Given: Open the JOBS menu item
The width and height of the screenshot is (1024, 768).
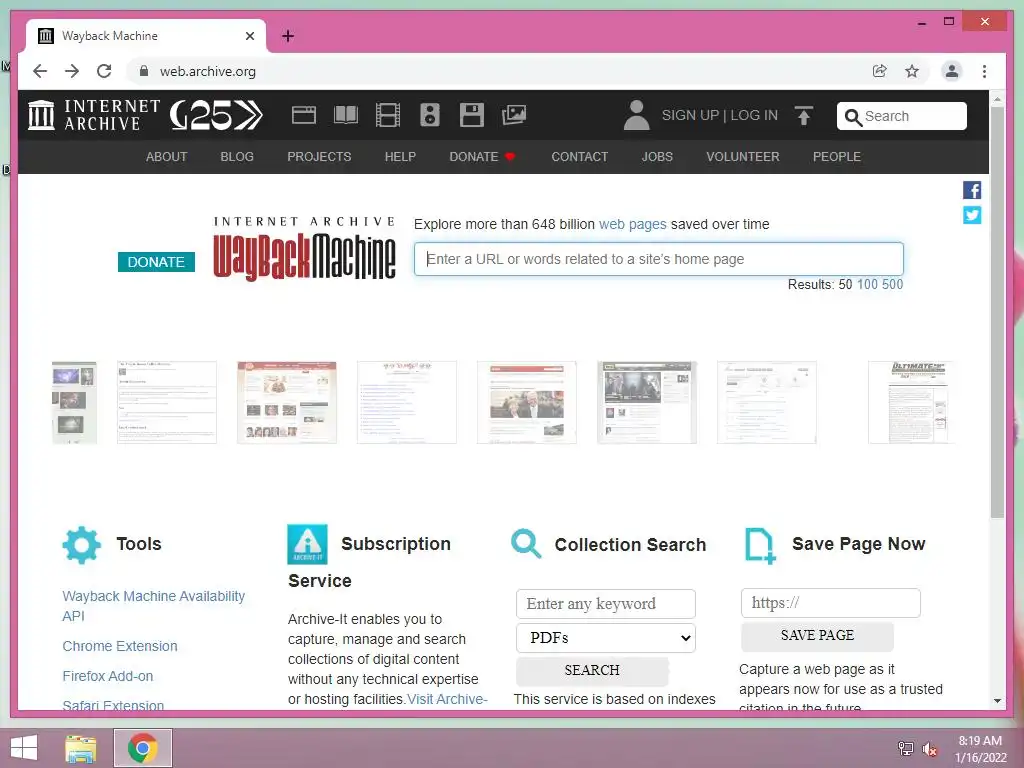Looking at the screenshot, I should [657, 157].
